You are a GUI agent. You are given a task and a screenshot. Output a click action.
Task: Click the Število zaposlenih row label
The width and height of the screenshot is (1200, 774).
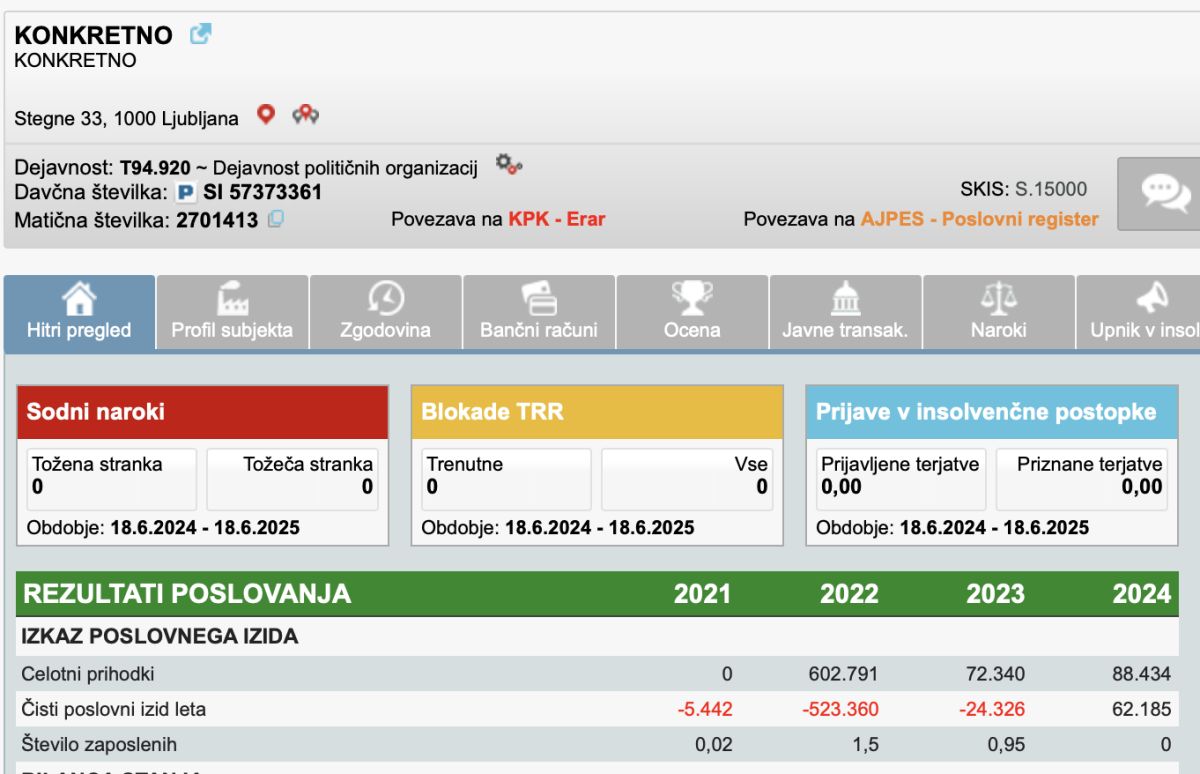click(x=100, y=745)
